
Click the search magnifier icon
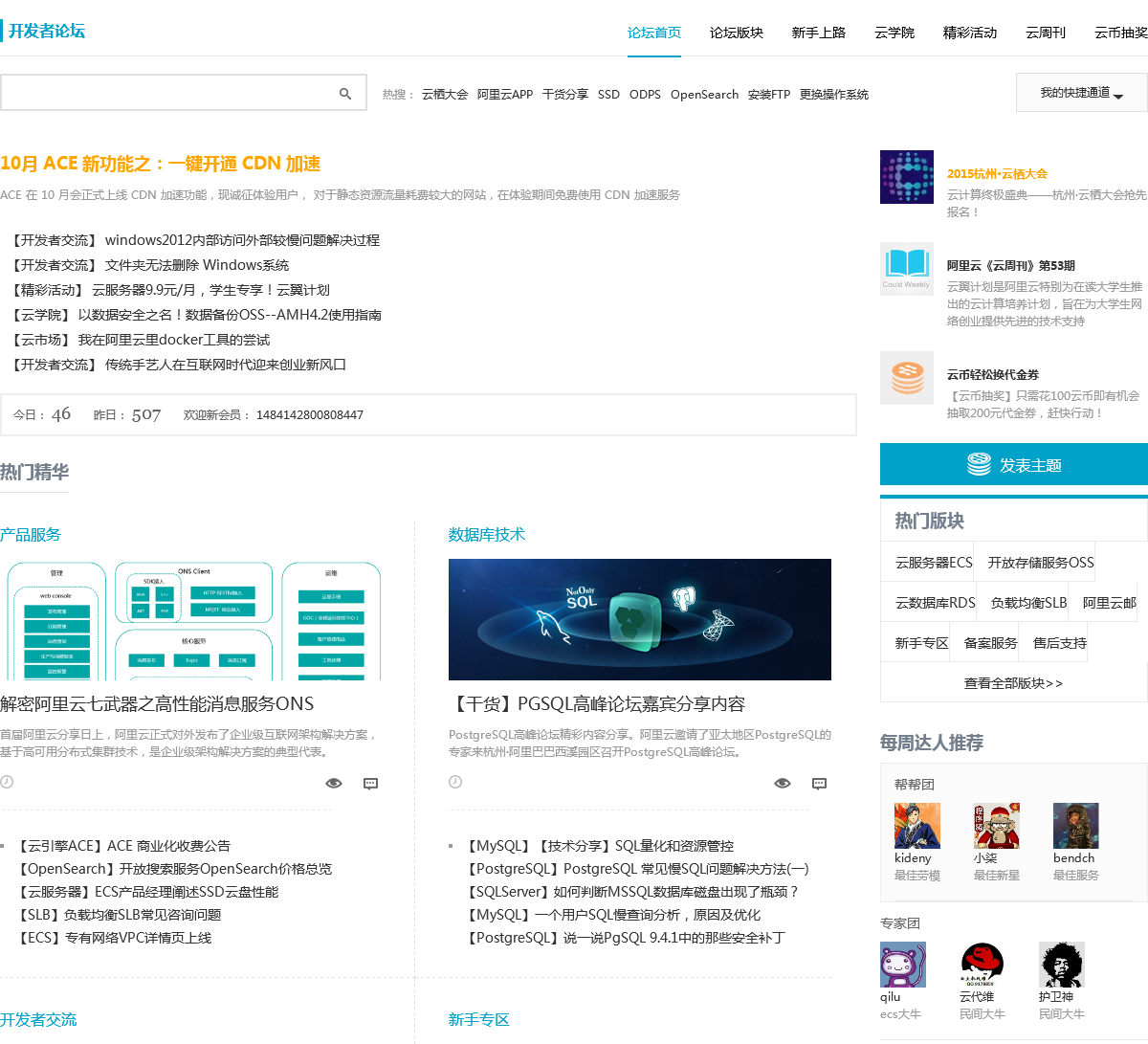(x=345, y=94)
